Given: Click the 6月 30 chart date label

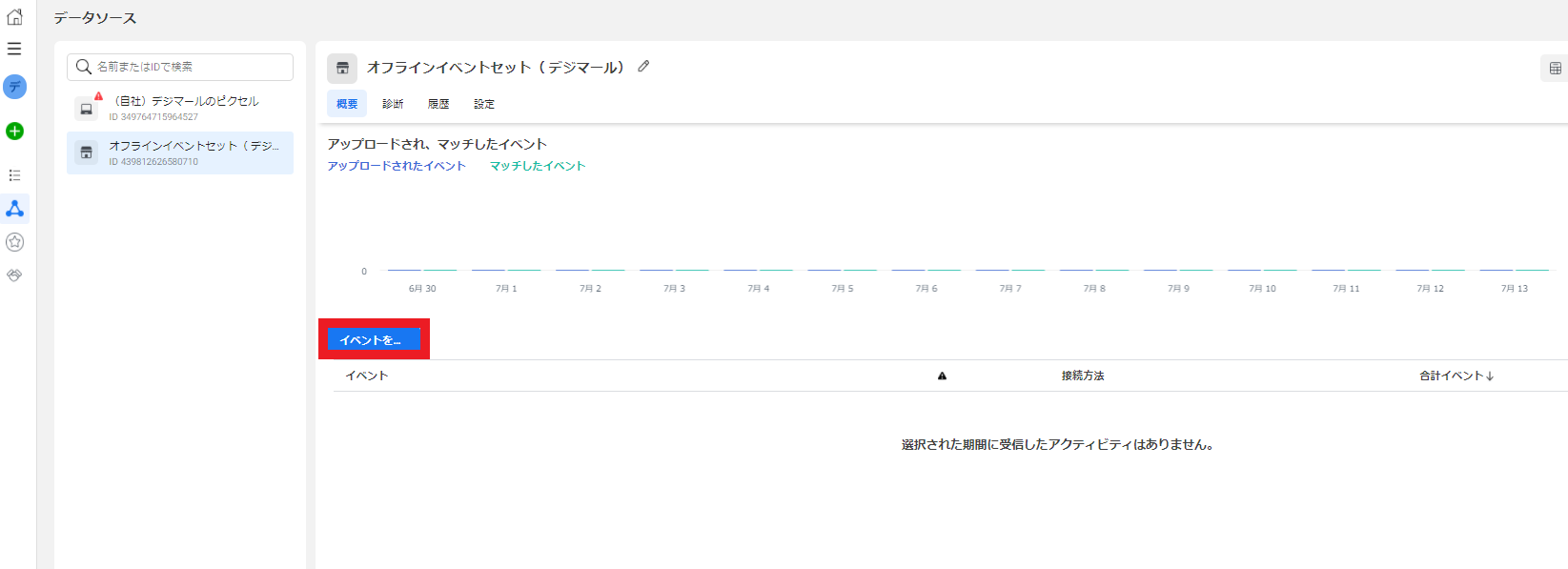Looking at the screenshot, I should 422,288.
